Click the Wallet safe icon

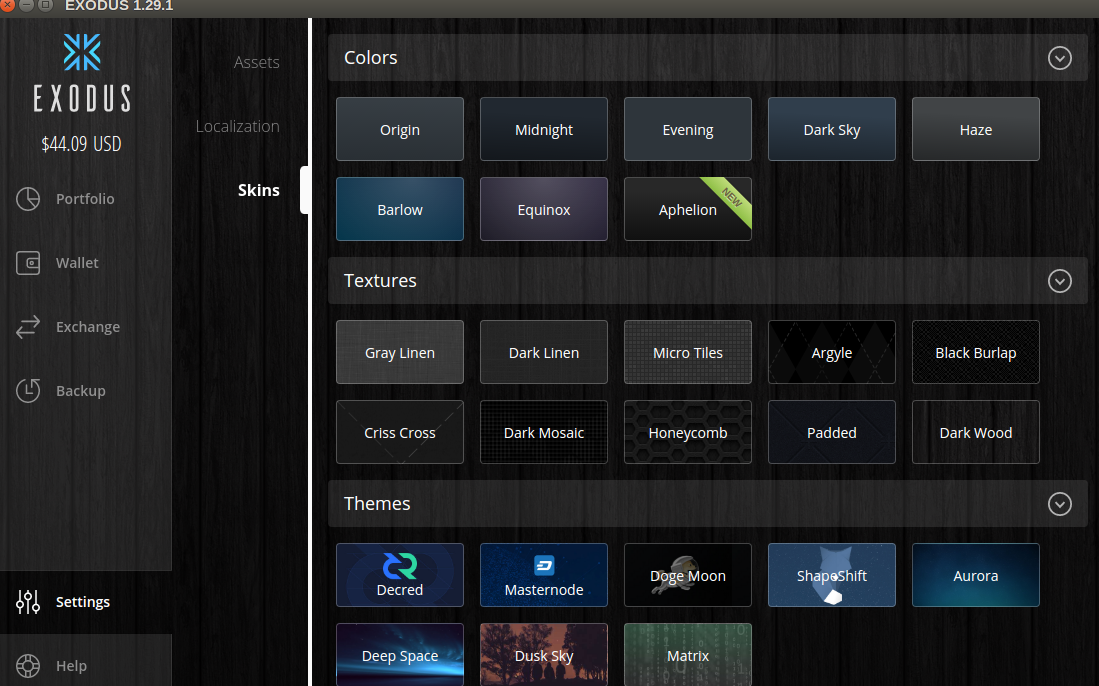click(28, 263)
